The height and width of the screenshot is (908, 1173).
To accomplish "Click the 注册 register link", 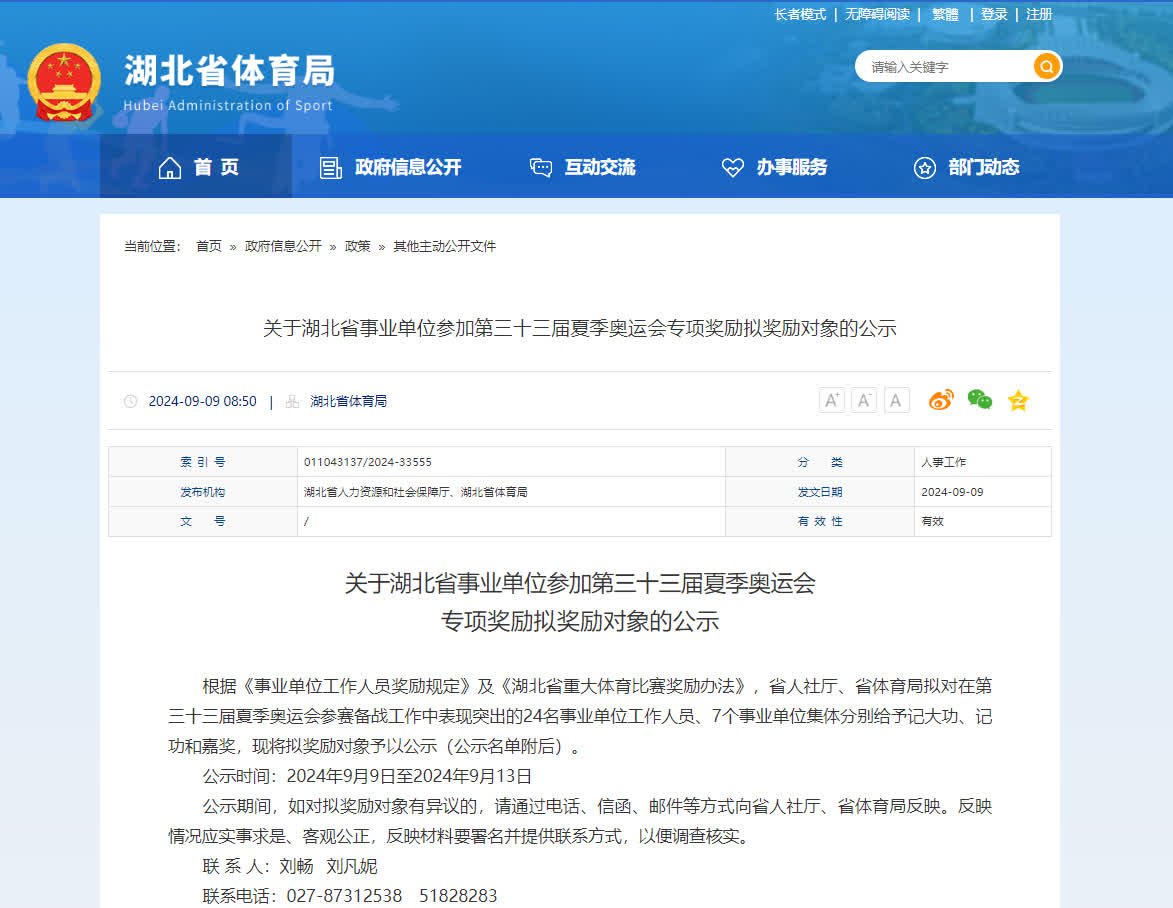I will (x=1039, y=14).
